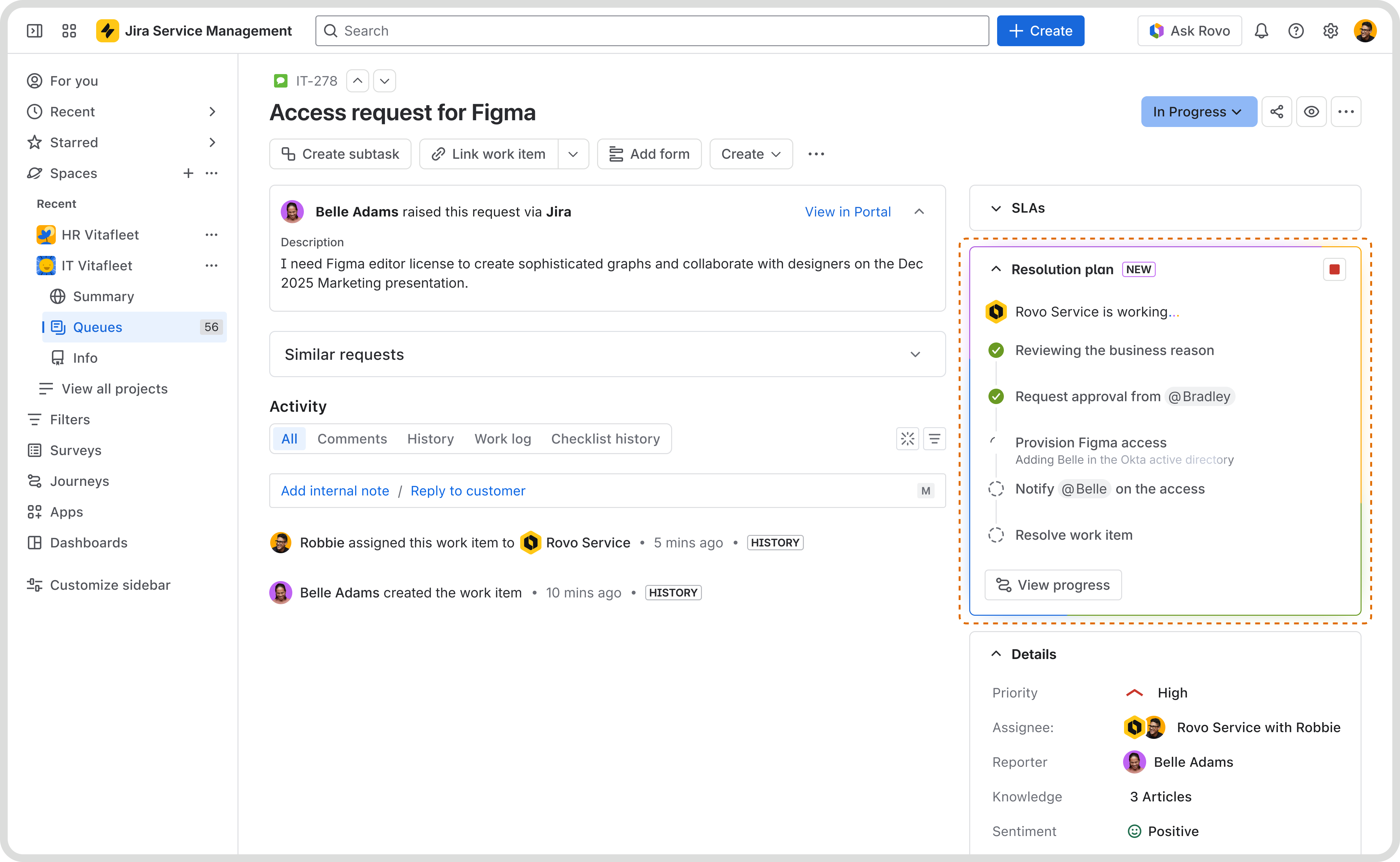The image size is (1400, 862).
Task: Click the blue Create button in top bar
Action: tap(1040, 31)
